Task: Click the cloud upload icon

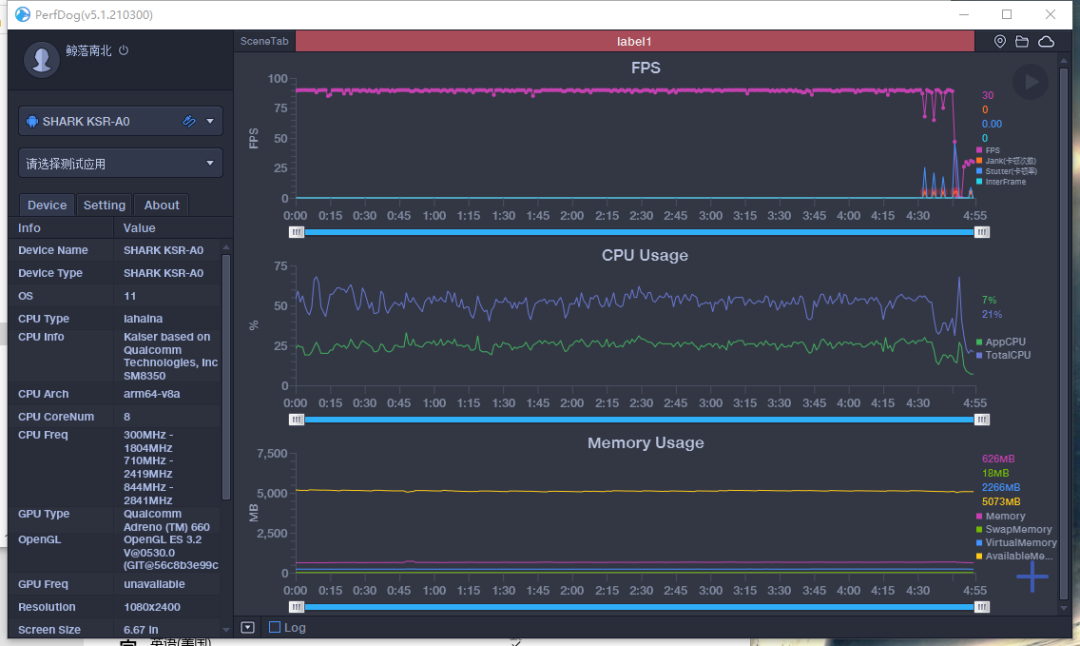Action: coord(1046,42)
